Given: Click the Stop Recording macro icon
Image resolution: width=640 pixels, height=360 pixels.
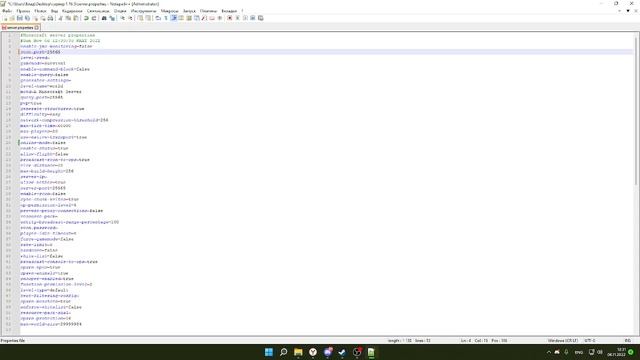Looking at the screenshot, I should click(x=238, y=18).
